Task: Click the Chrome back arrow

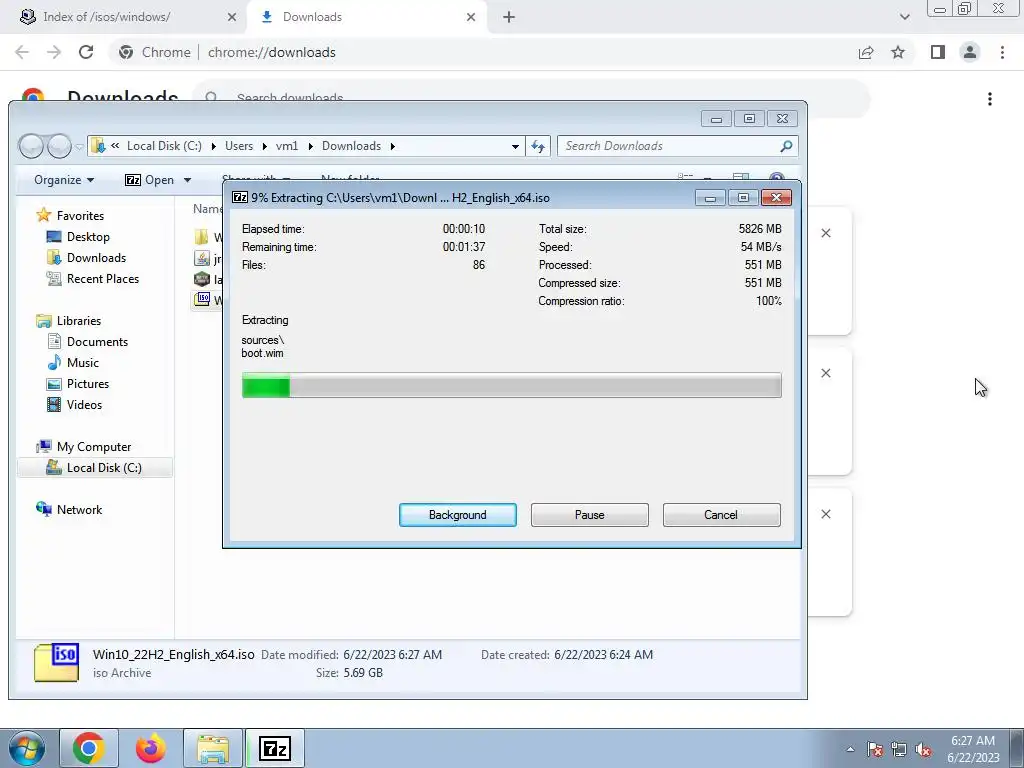Action: coord(22,52)
